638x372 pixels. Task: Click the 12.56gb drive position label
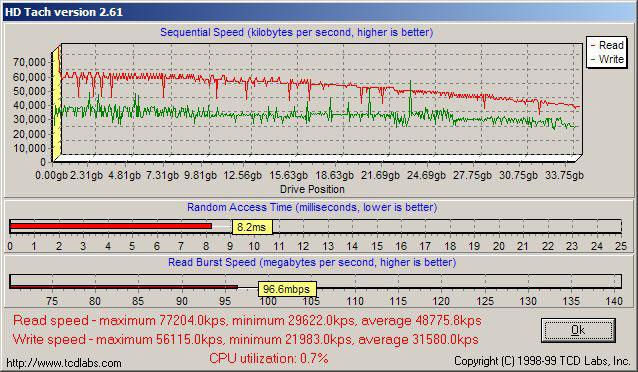pos(243,175)
